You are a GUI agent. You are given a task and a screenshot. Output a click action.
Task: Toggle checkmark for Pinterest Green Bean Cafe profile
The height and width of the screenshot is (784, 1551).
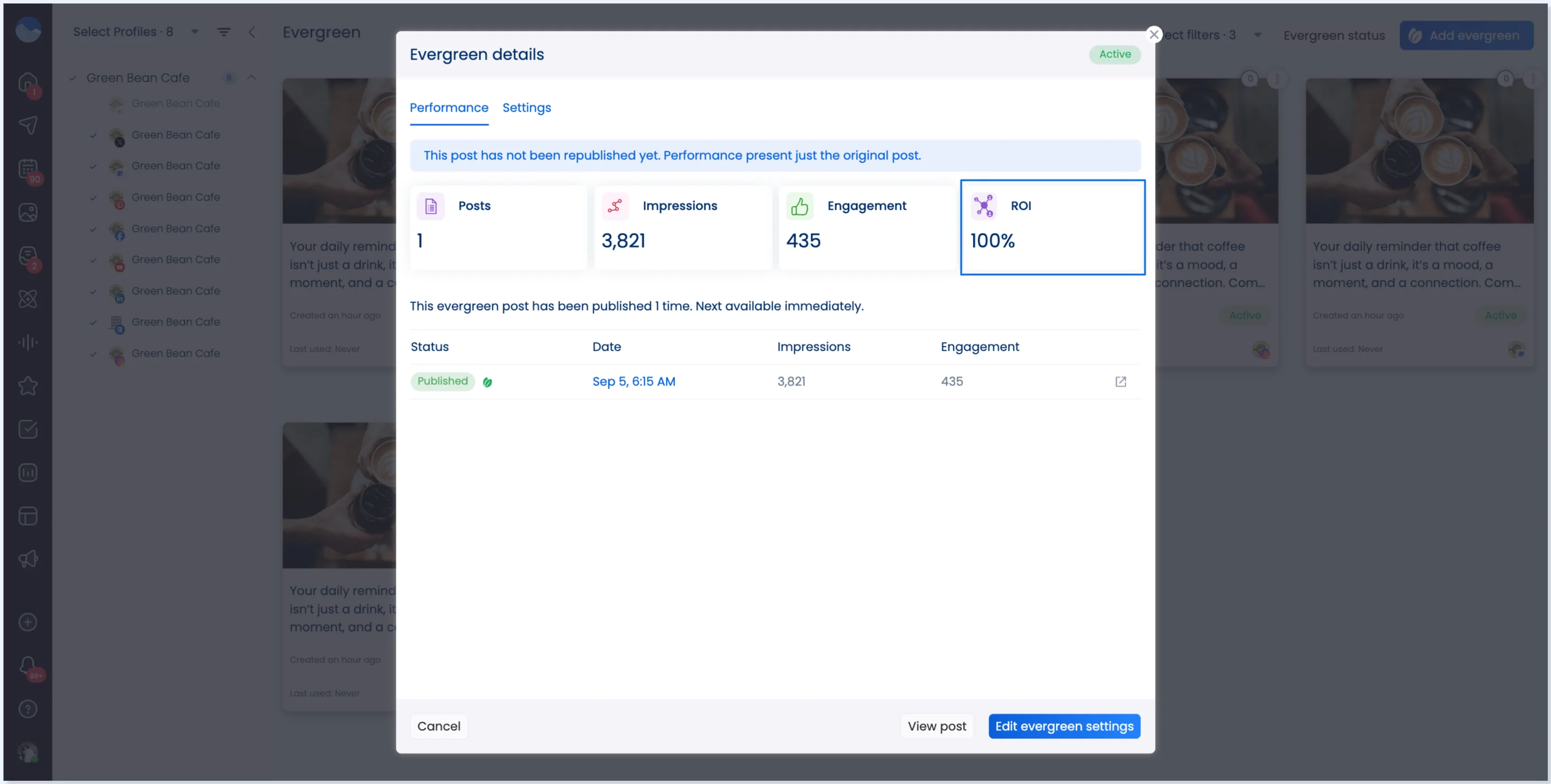pyautogui.click(x=93, y=197)
